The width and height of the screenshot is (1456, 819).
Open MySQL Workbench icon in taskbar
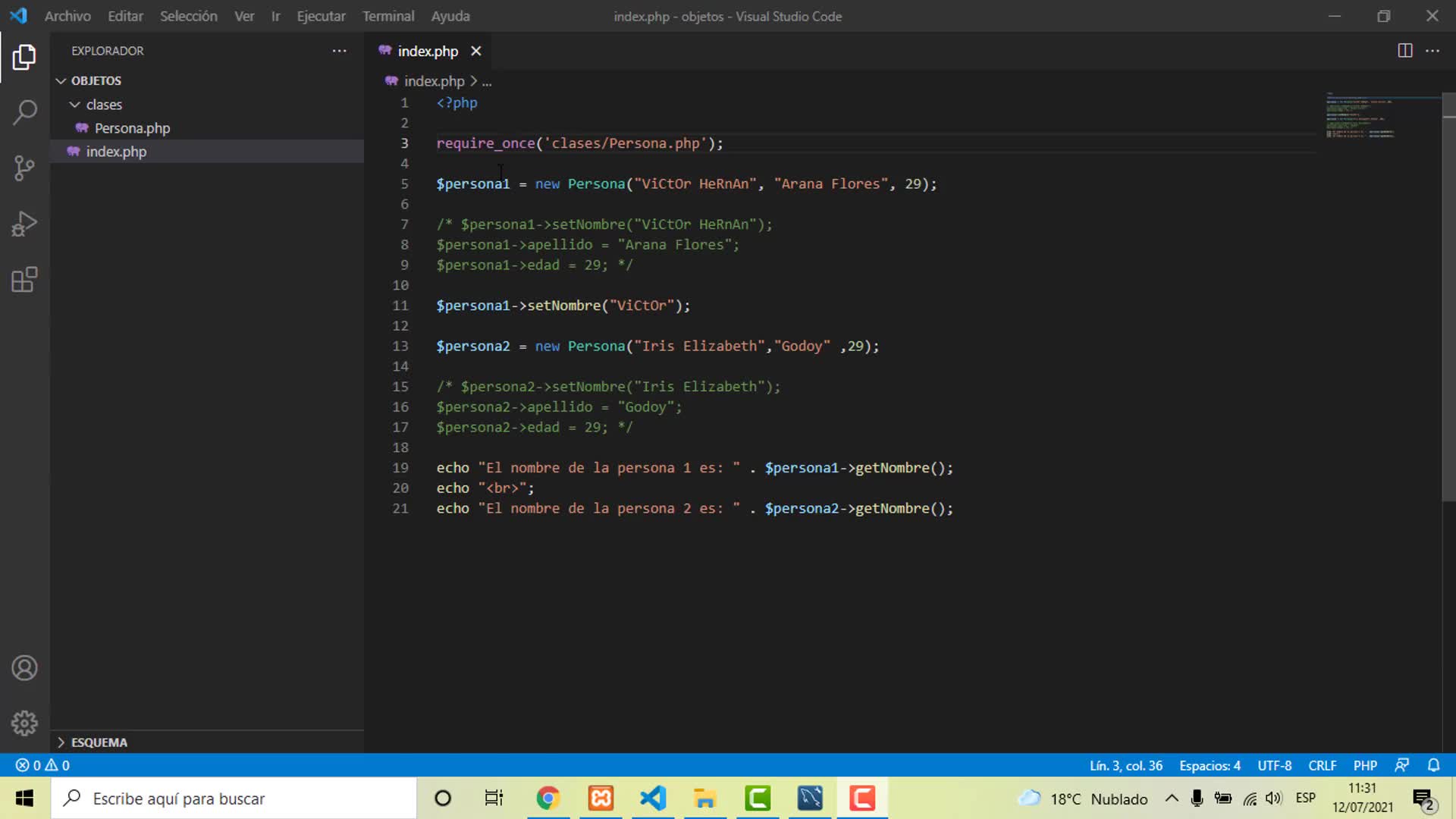pyautogui.click(x=810, y=798)
